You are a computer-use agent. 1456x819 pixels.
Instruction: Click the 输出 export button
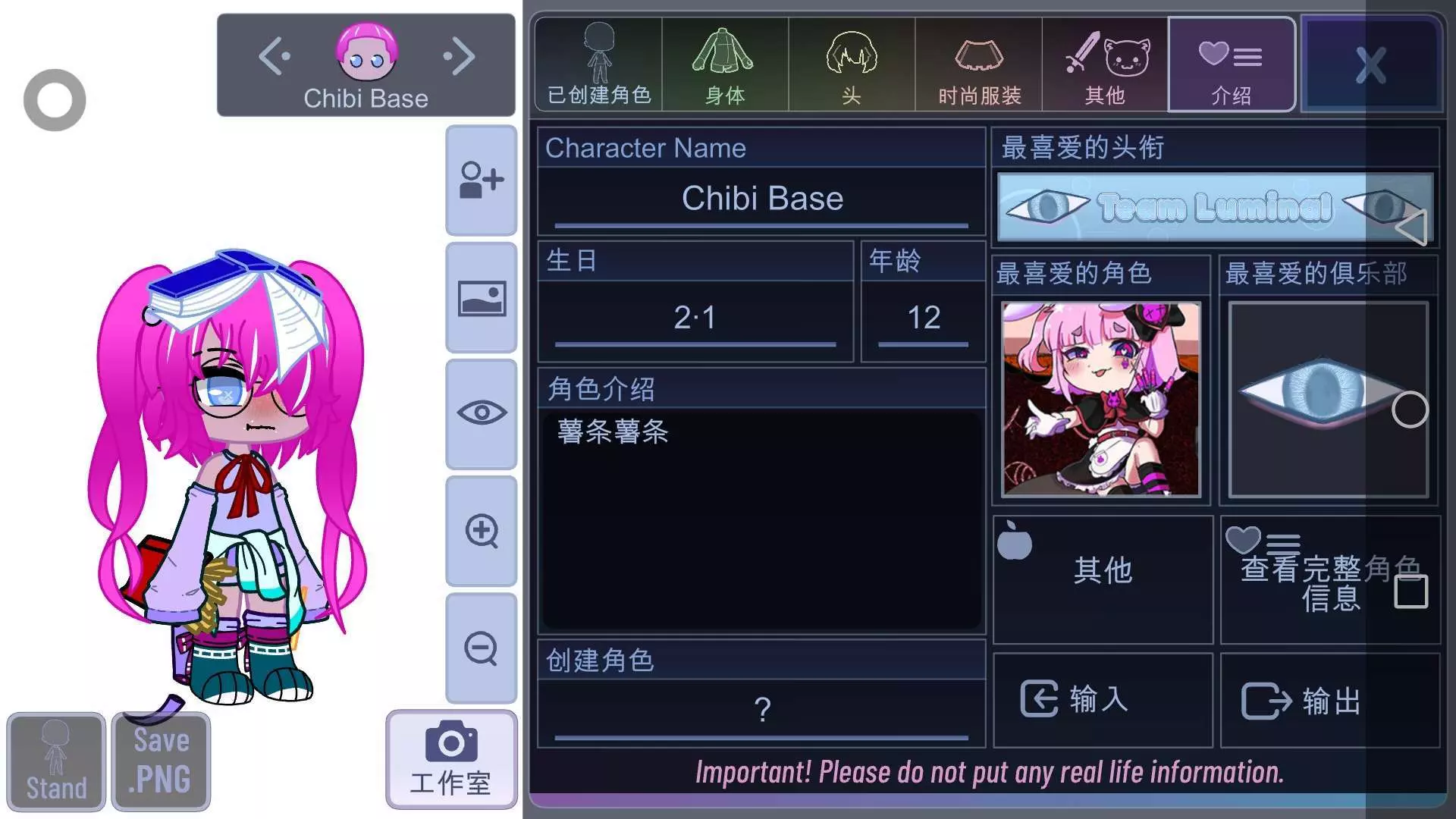[x=1330, y=700]
